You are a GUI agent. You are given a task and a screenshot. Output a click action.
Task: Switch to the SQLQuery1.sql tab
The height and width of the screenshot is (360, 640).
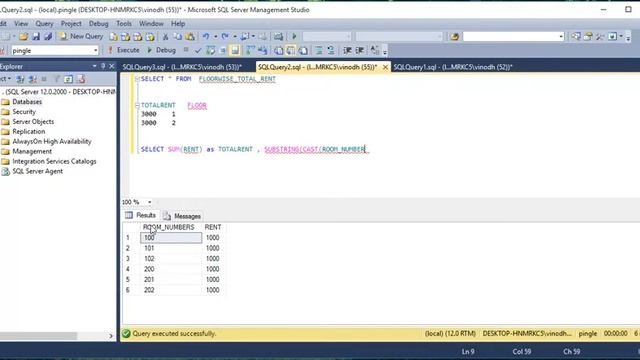(x=453, y=67)
